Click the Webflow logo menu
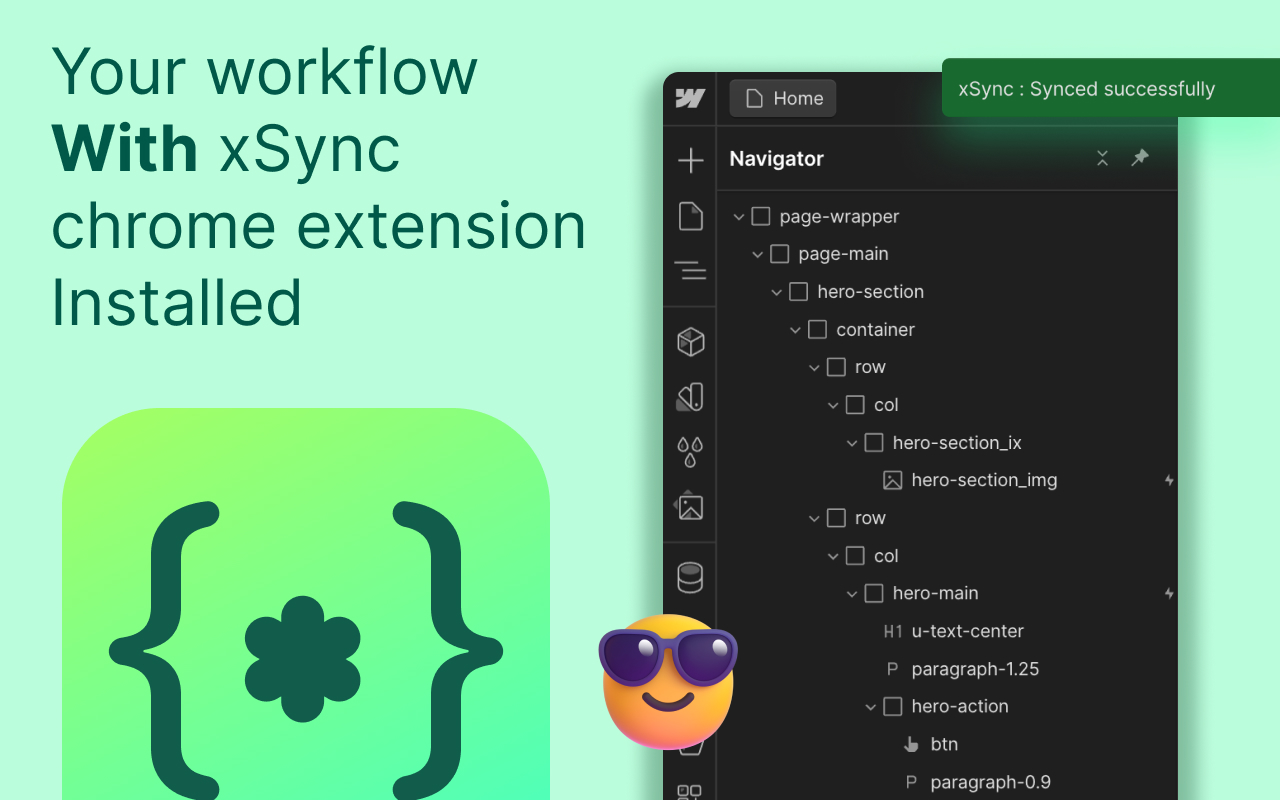Screen dimensions: 1280x800 (x=690, y=98)
